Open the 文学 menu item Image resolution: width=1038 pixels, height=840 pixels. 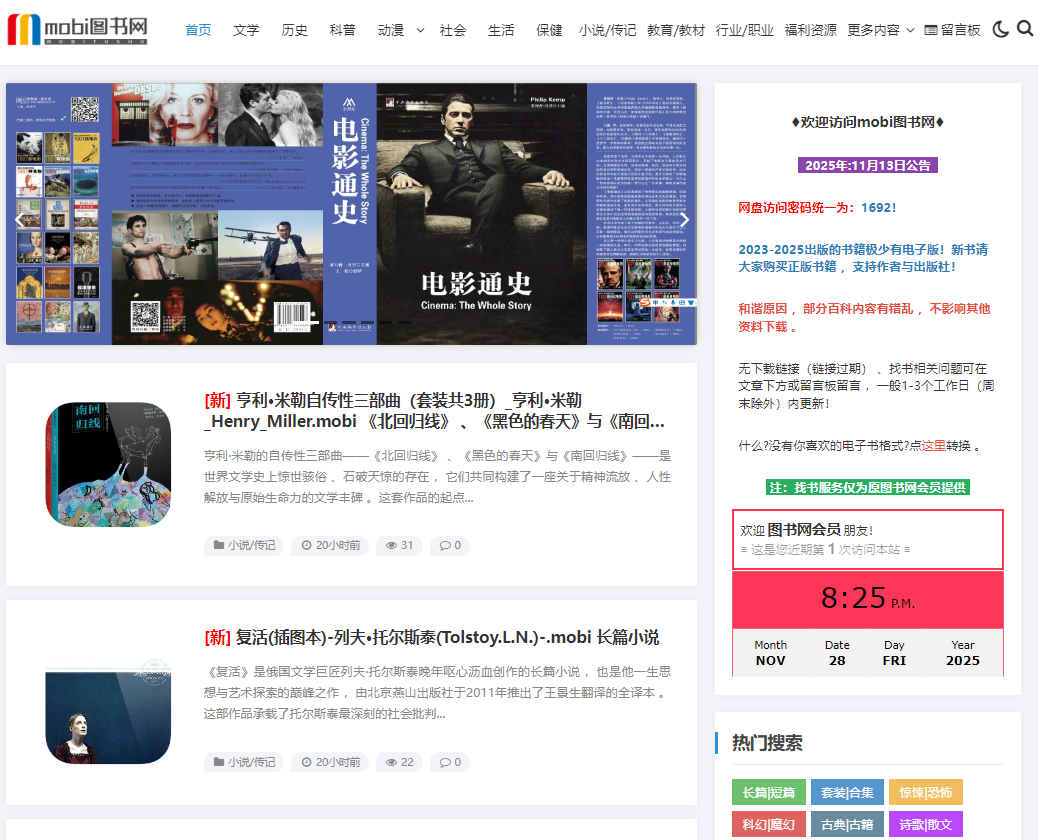(x=246, y=29)
